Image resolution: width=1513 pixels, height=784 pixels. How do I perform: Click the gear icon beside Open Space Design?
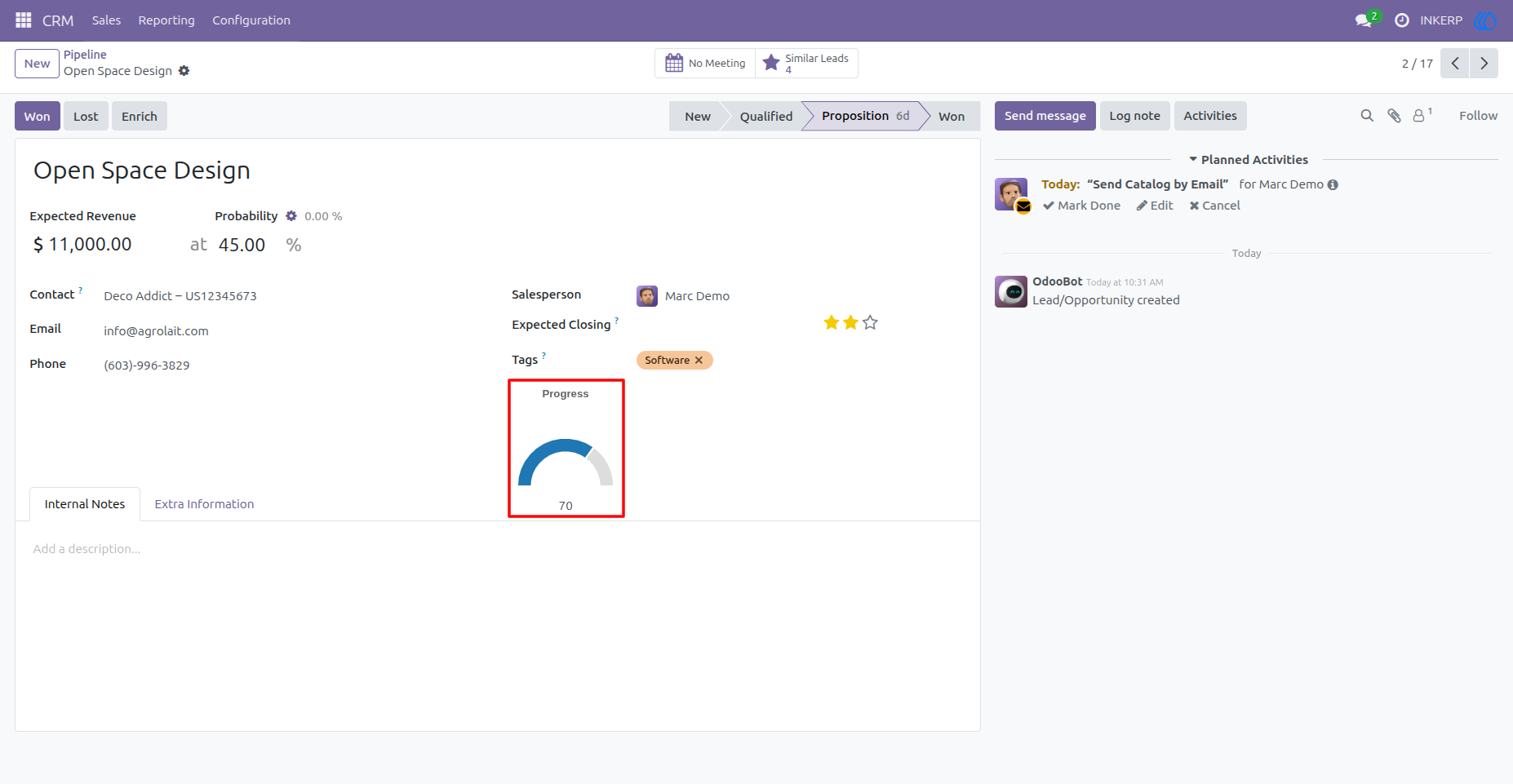click(184, 71)
